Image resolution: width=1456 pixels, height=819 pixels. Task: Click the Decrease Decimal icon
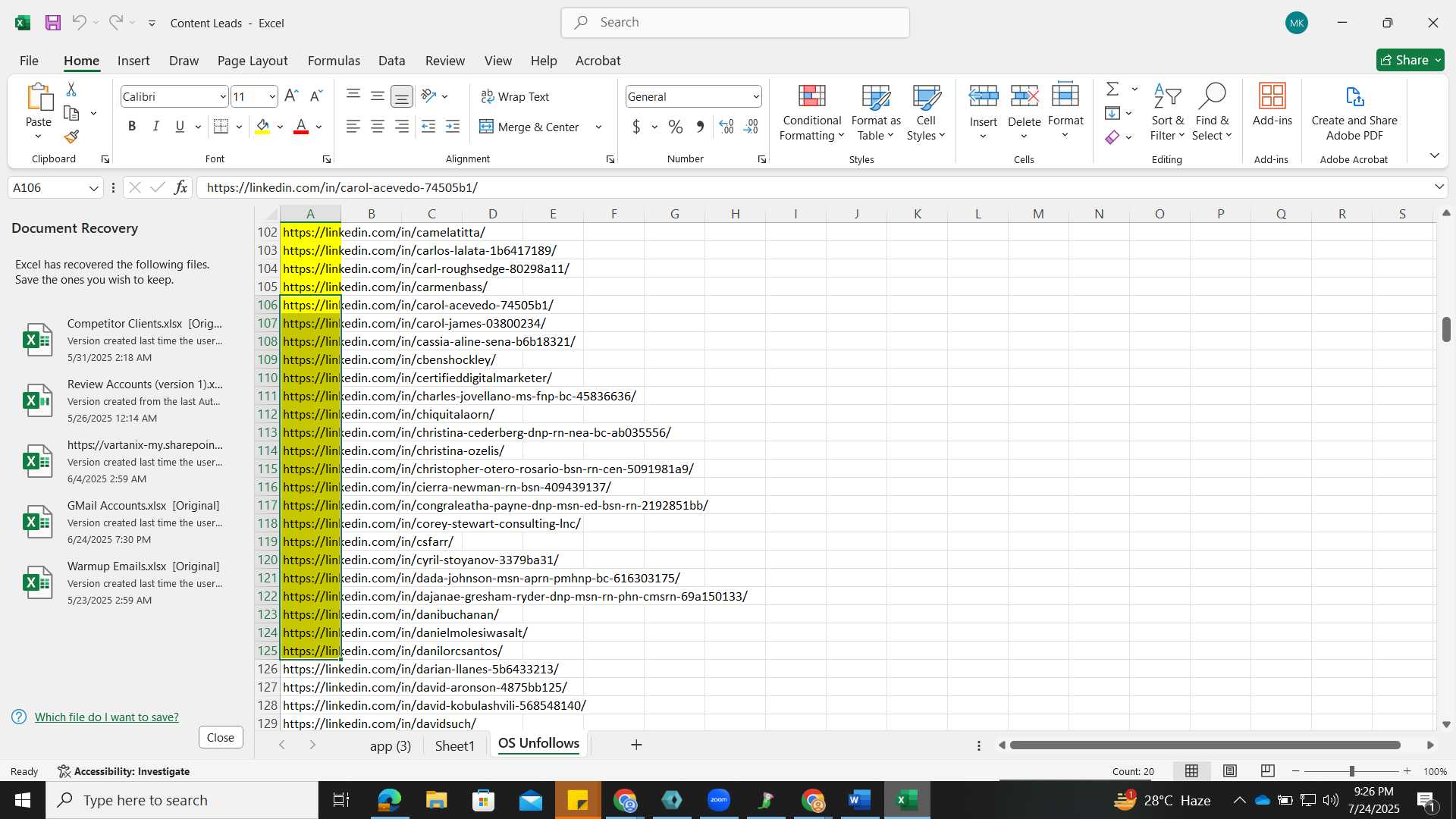[x=751, y=127]
